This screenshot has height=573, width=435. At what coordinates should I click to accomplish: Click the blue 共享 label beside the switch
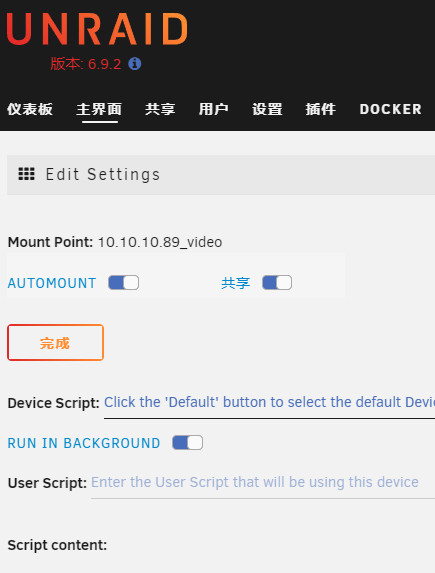(235, 283)
